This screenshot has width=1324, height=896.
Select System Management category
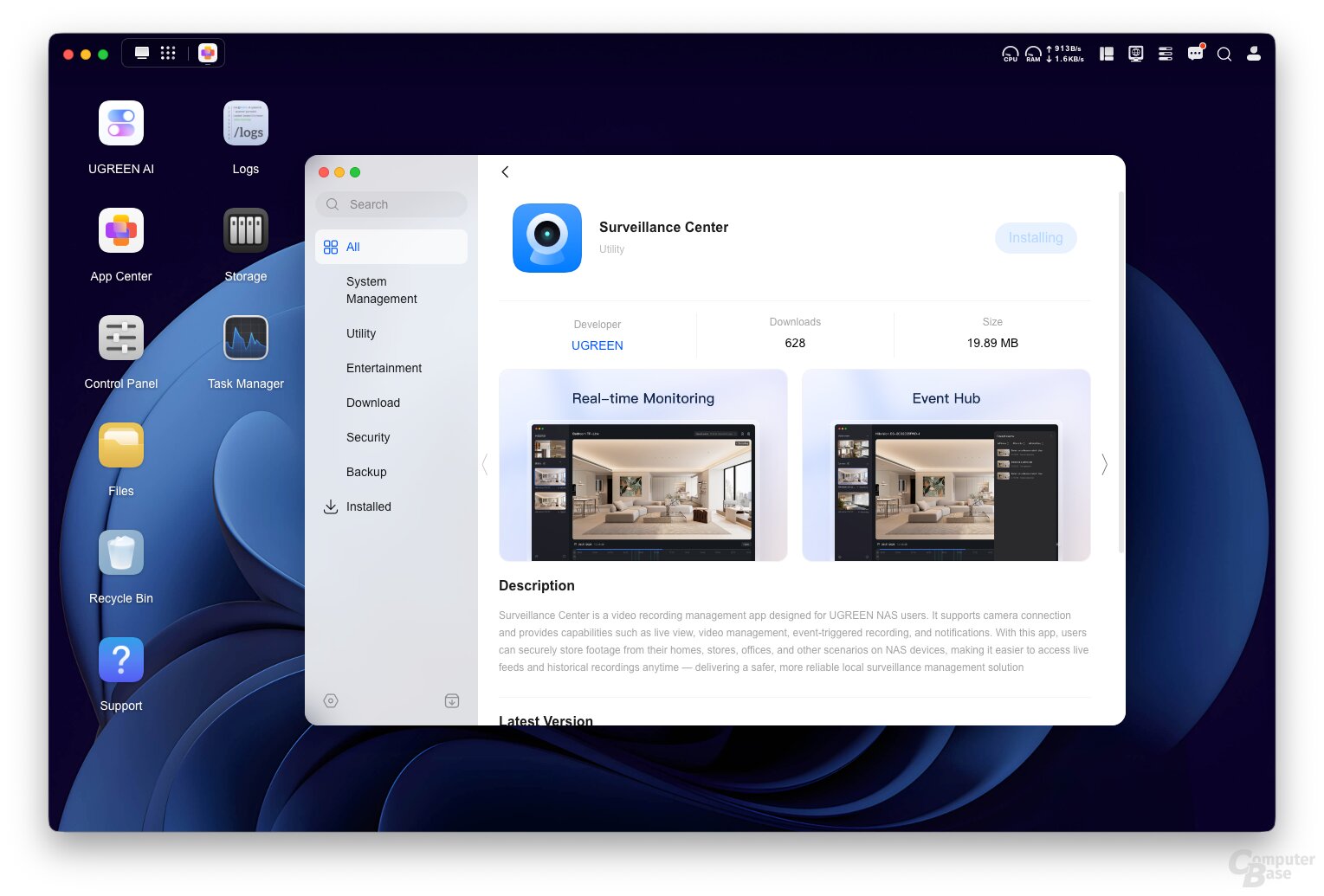(x=391, y=290)
